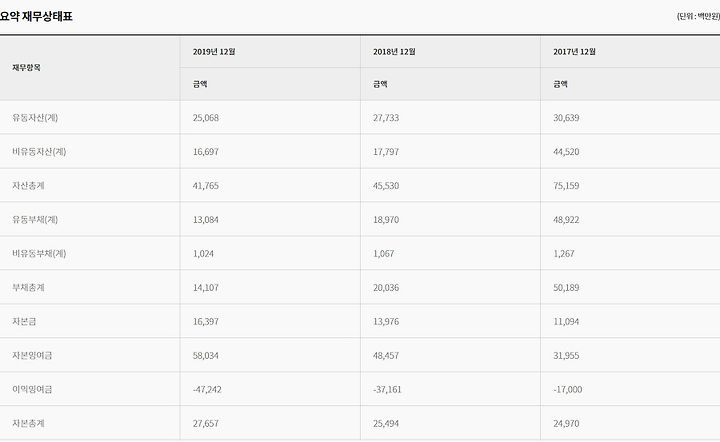Screen dimensions: 720x442
Task: Click the 자본잉여금 row label
Action: click(32, 356)
